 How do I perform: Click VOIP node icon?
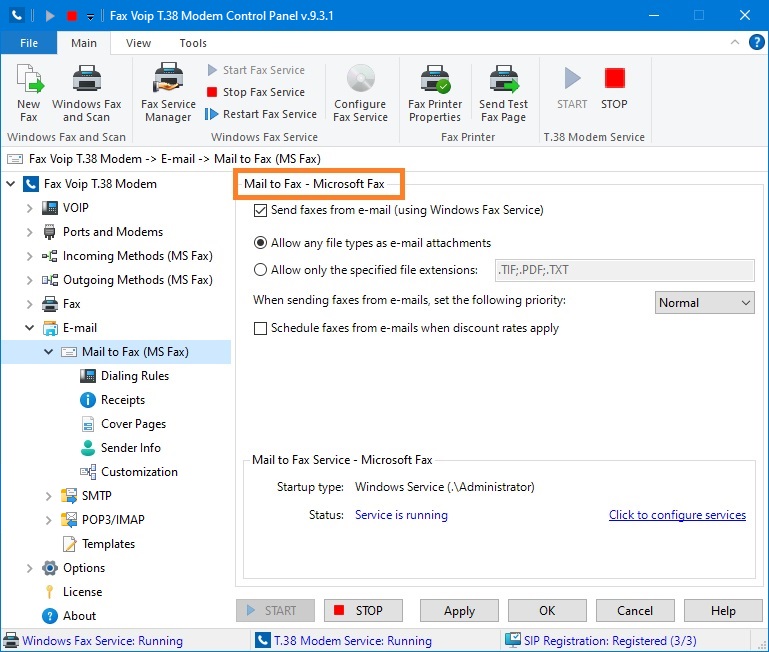(x=50, y=208)
